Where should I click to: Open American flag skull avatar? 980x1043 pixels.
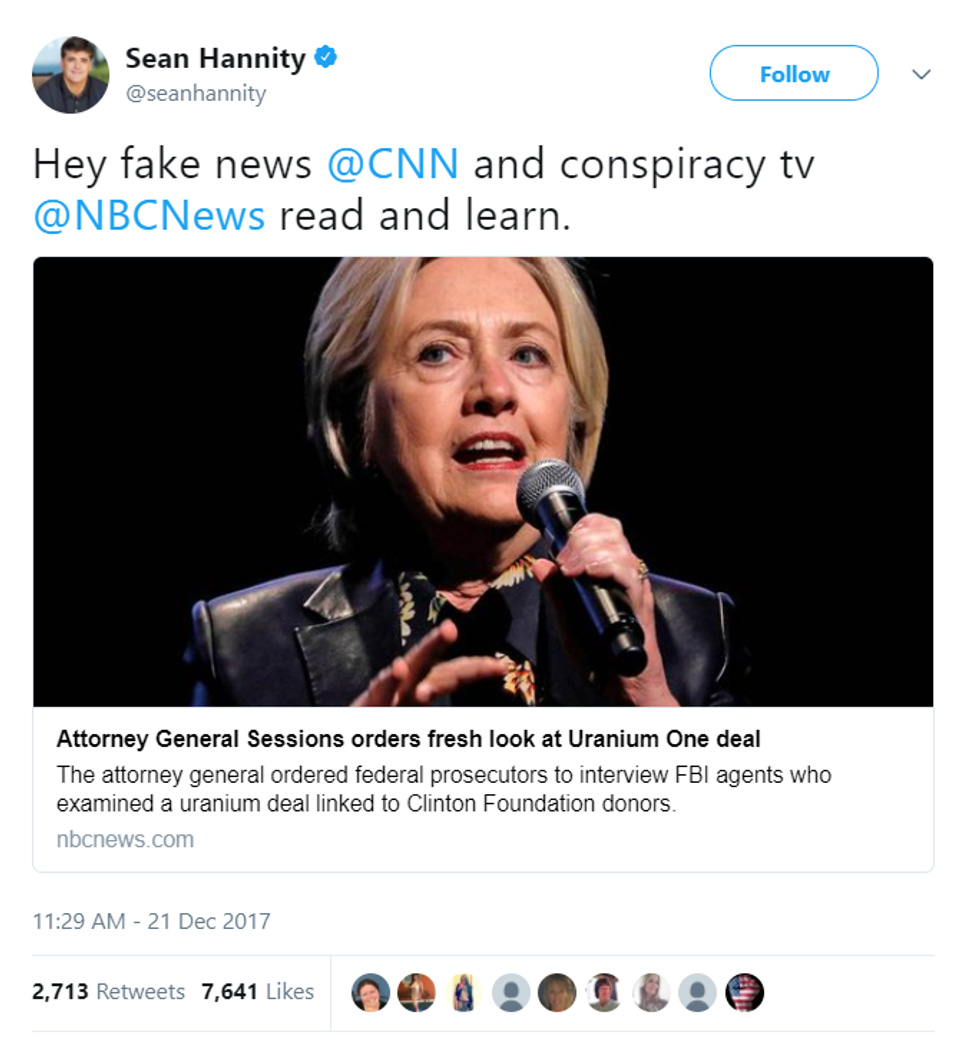744,992
